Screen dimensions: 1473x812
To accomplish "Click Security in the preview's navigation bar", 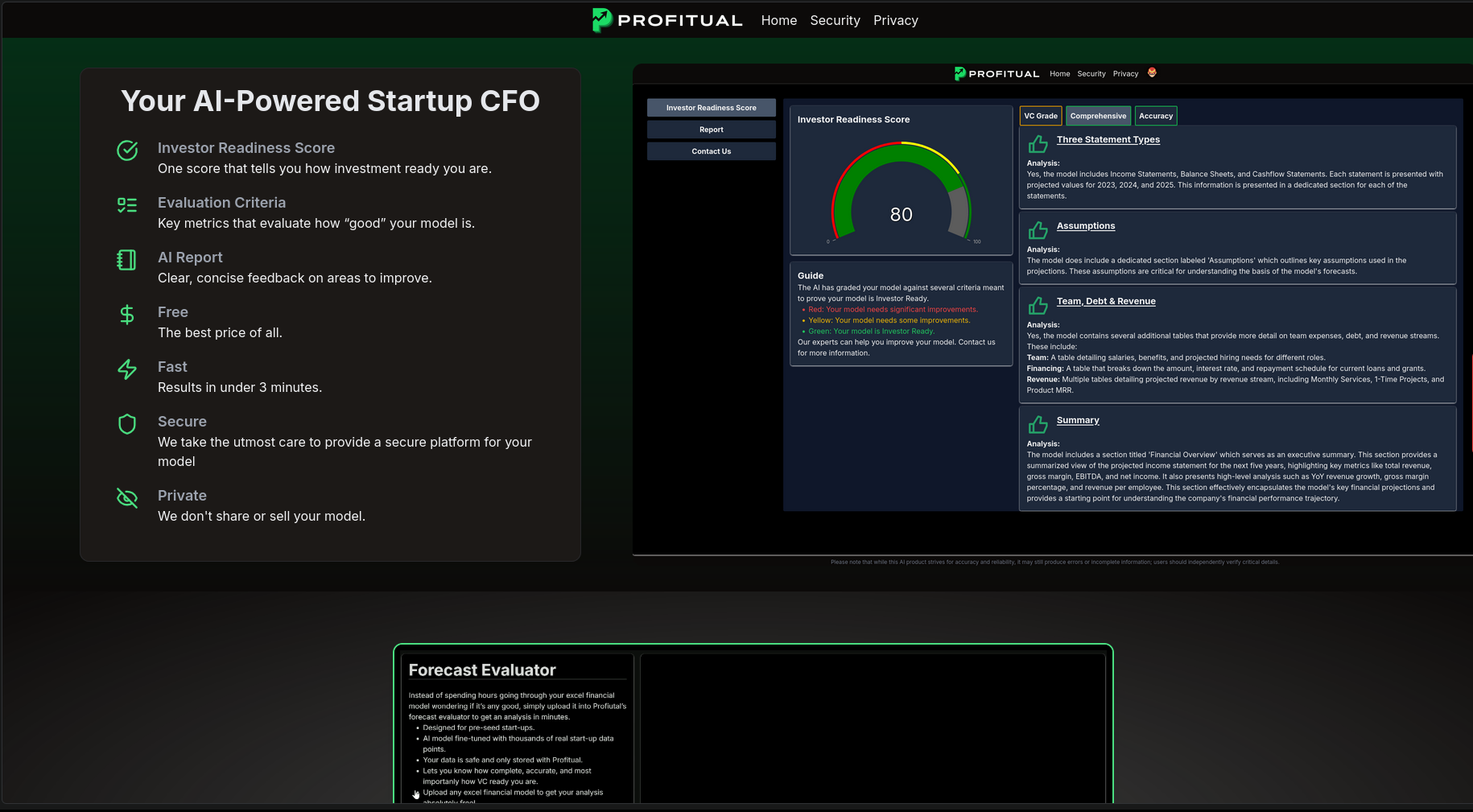I will pos(1091,74).
